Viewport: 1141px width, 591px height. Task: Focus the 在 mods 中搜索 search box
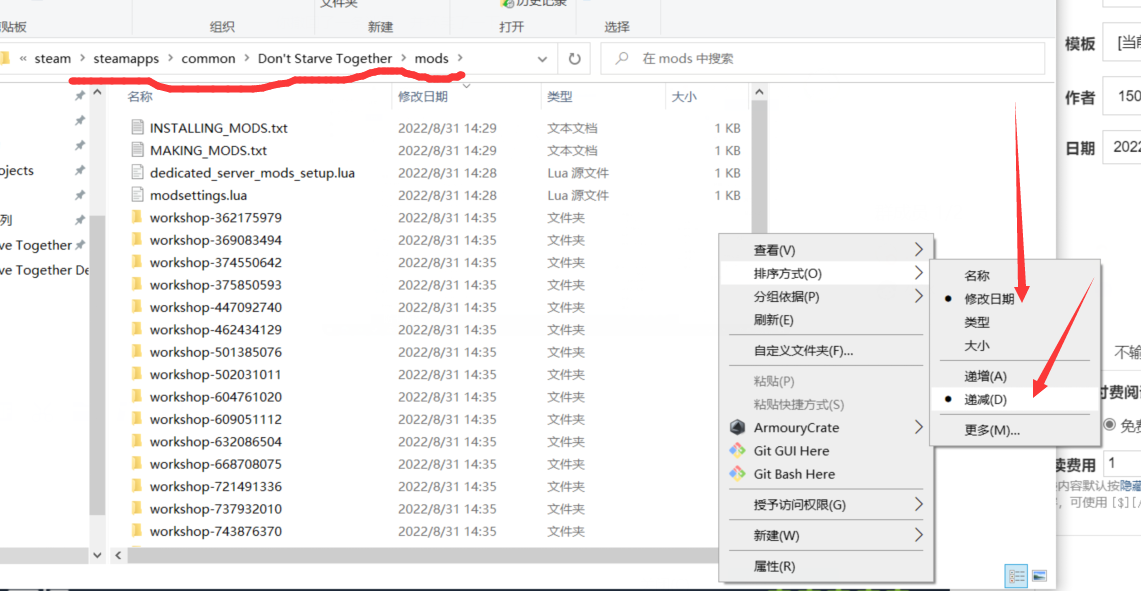tap(822, 59)
